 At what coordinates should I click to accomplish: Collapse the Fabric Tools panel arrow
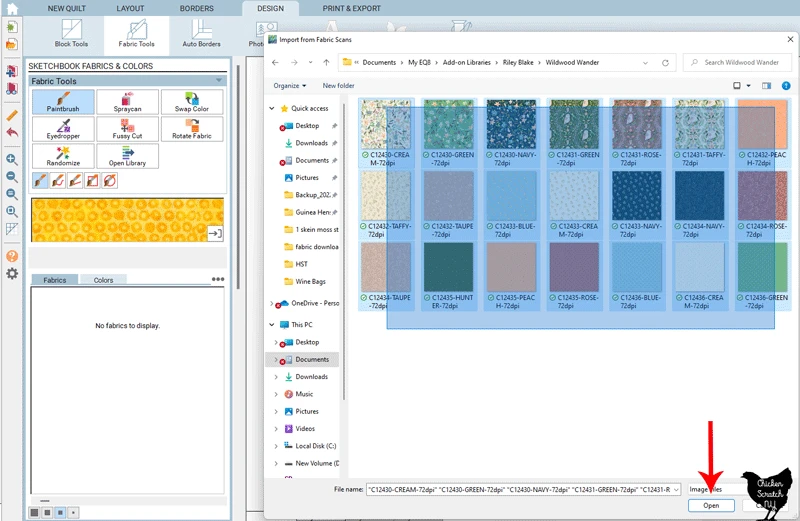click(219, 81)
